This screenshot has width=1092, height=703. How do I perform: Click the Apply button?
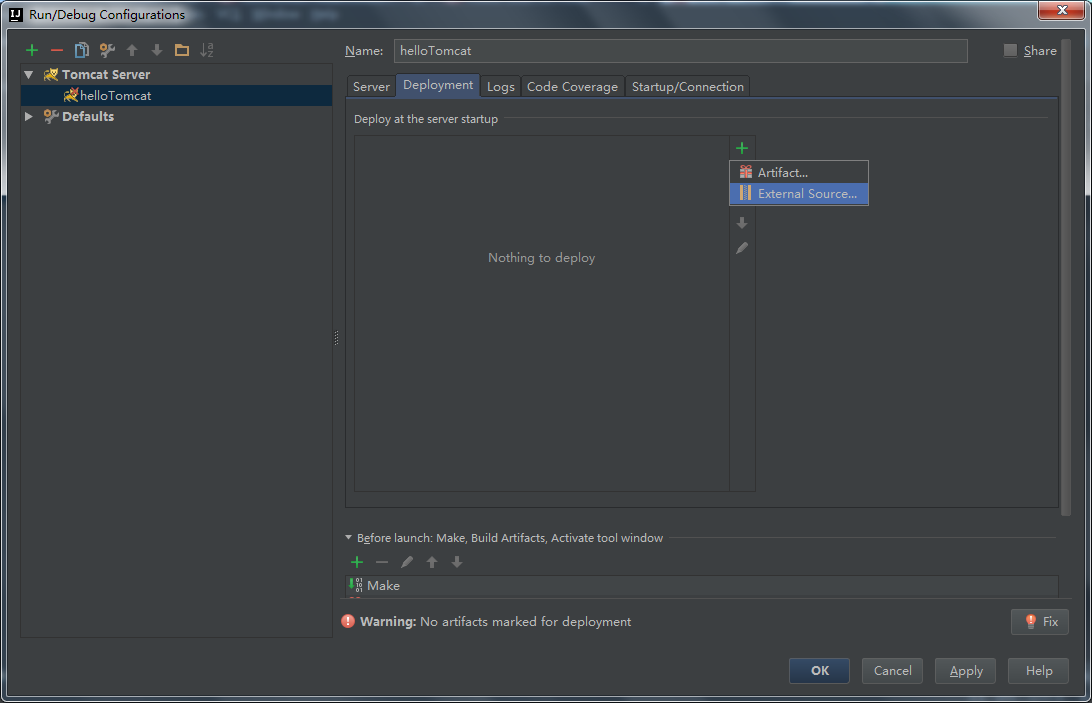965,670
